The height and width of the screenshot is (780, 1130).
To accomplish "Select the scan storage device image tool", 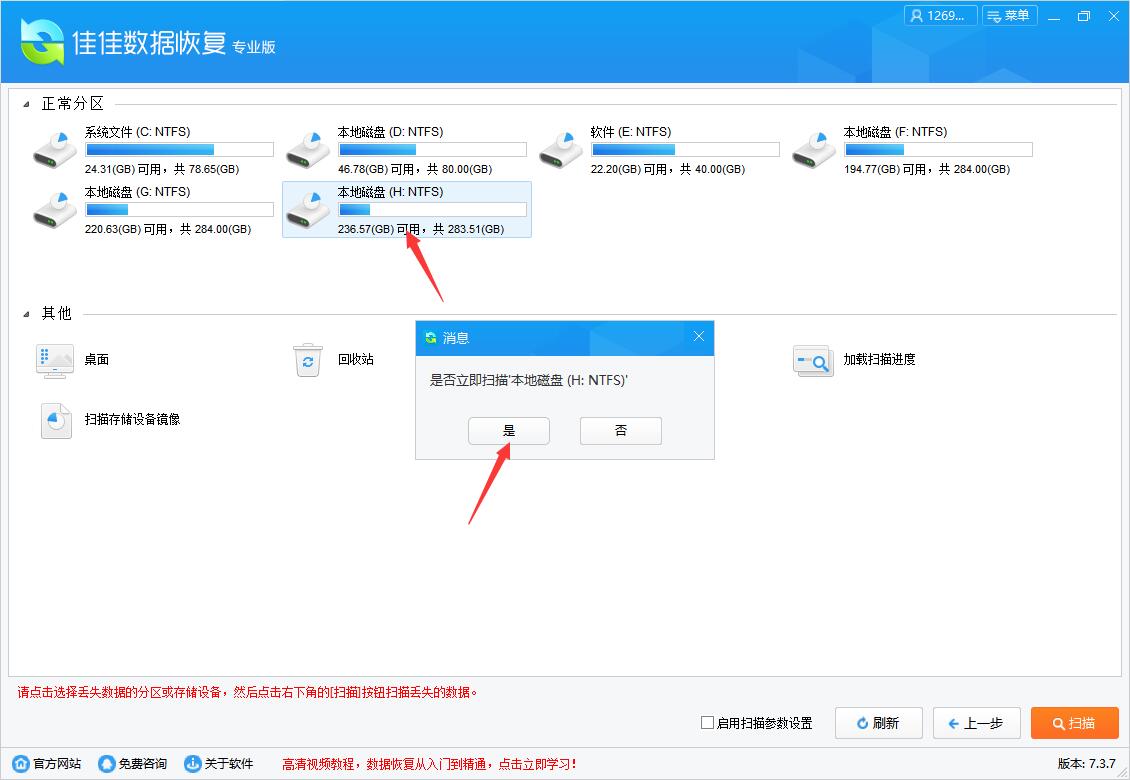I will click(55, 420).
